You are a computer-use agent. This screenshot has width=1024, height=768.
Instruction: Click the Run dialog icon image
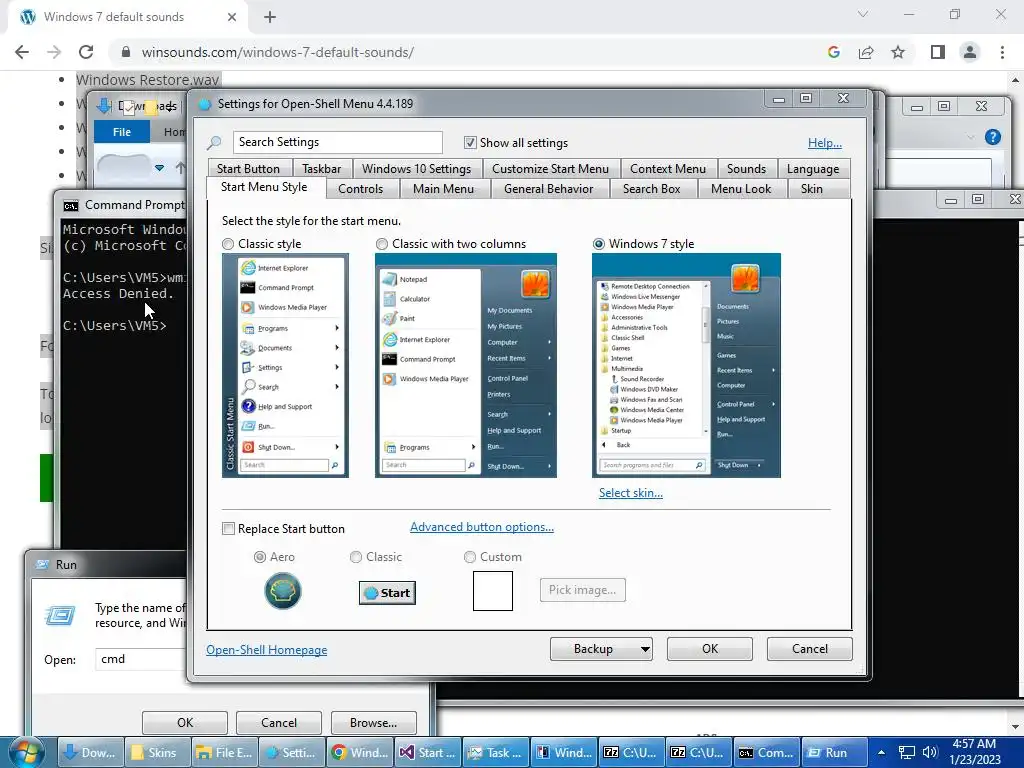(x=59, y=615)
